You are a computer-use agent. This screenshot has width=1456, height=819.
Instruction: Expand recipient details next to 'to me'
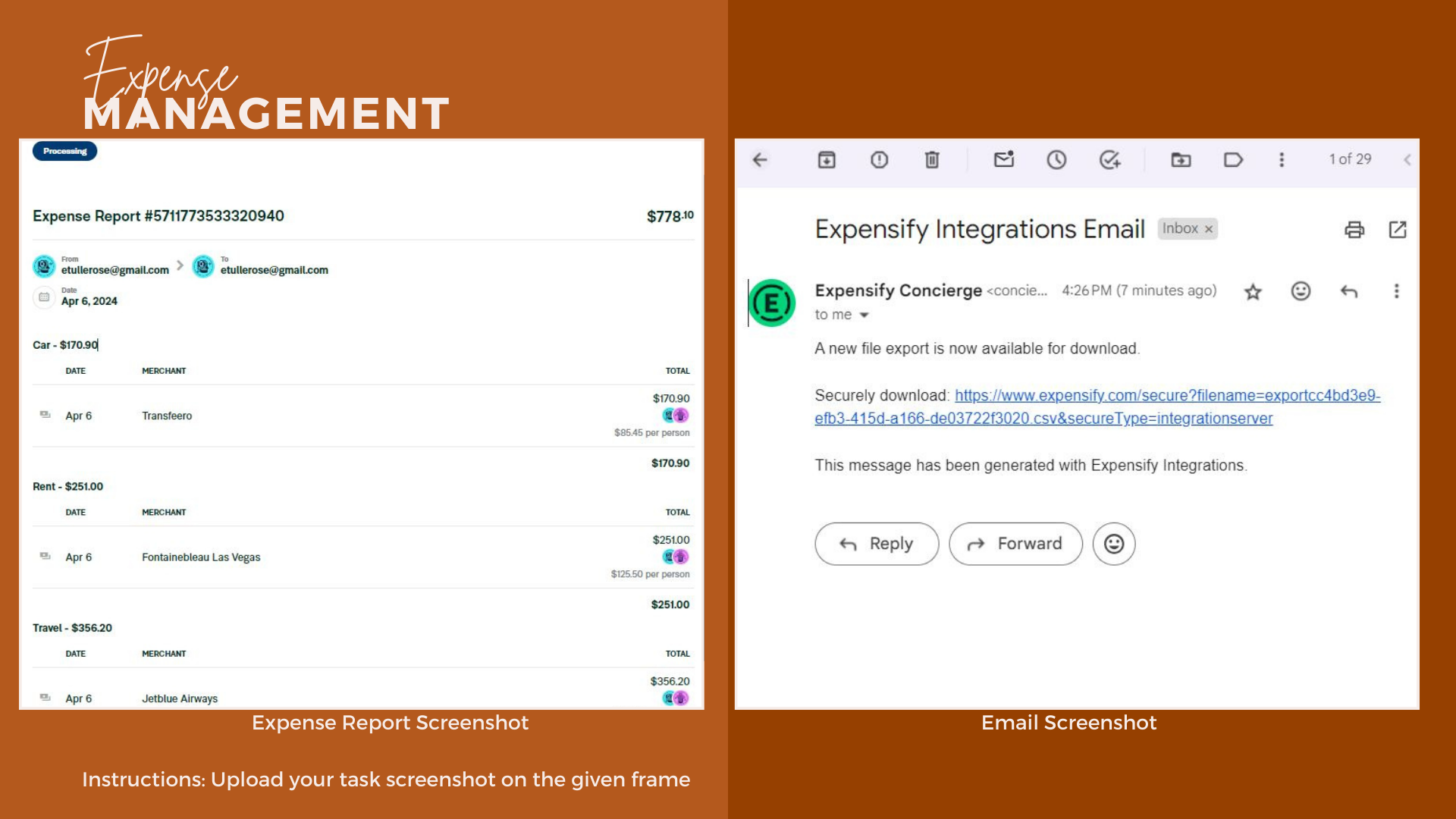pos(864,315)
